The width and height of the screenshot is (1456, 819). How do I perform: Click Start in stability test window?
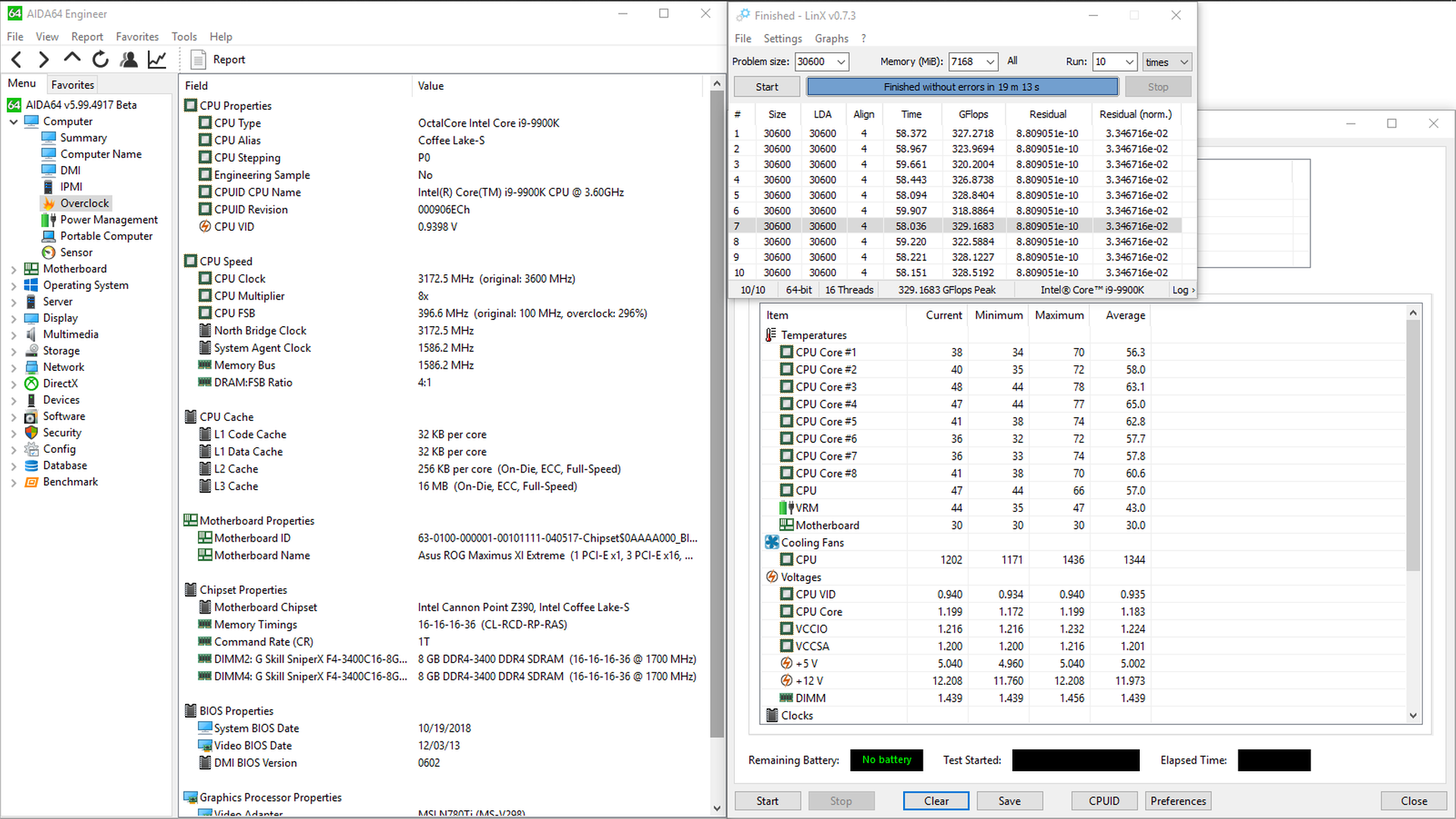click(767, 801)
